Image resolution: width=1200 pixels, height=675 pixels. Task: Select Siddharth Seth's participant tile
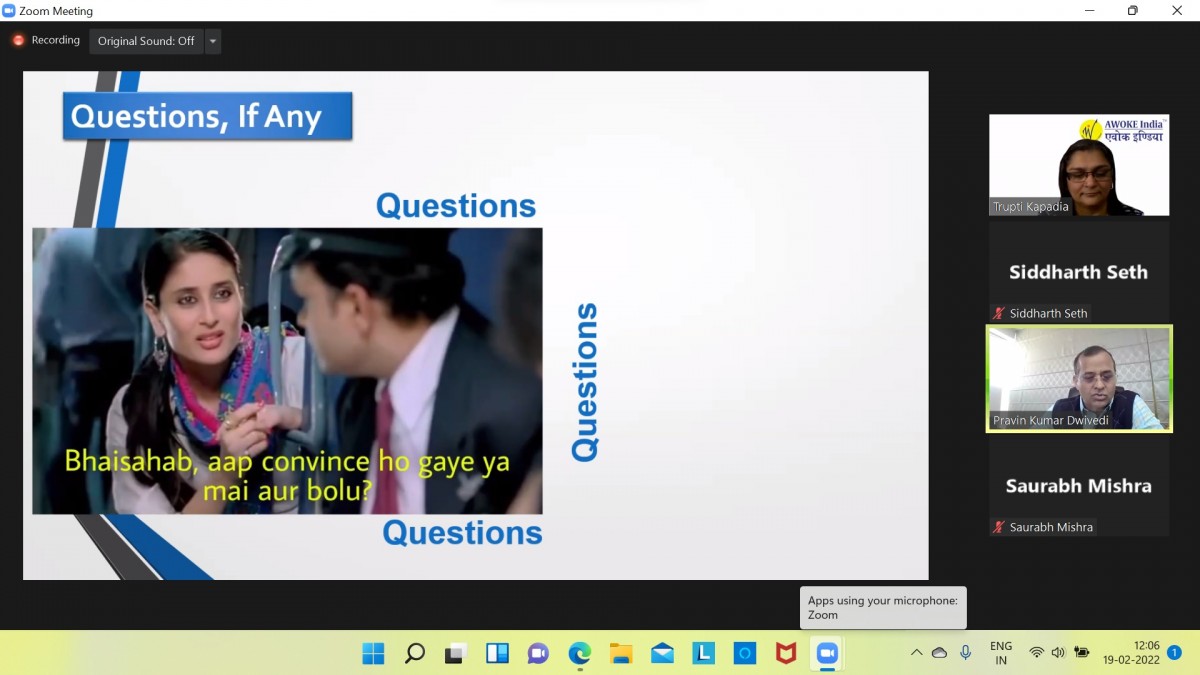pos(1079,272)
